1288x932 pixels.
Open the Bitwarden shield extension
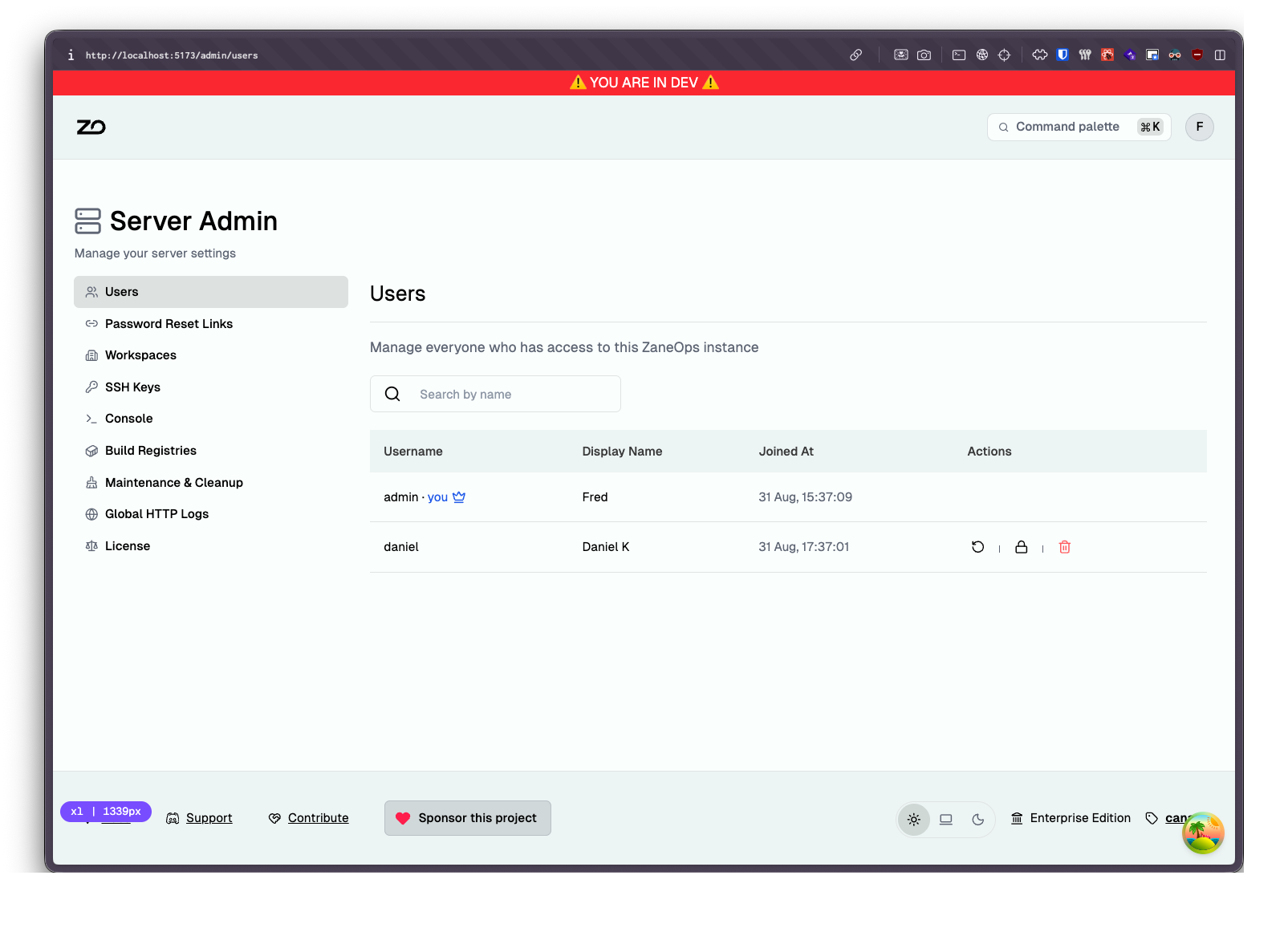pyautogui.click(x=1062, y=55)
